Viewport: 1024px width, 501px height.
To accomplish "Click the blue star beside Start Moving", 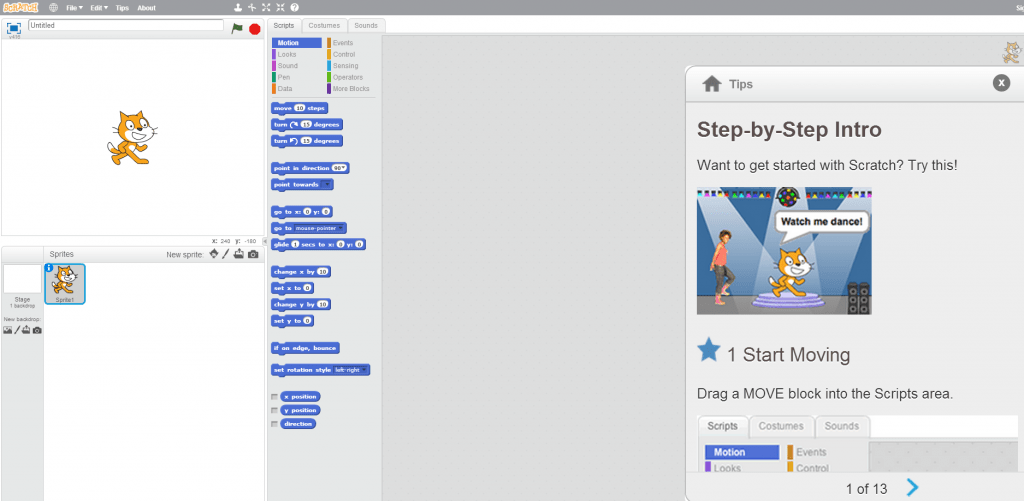I will click(x=708, y=350).
